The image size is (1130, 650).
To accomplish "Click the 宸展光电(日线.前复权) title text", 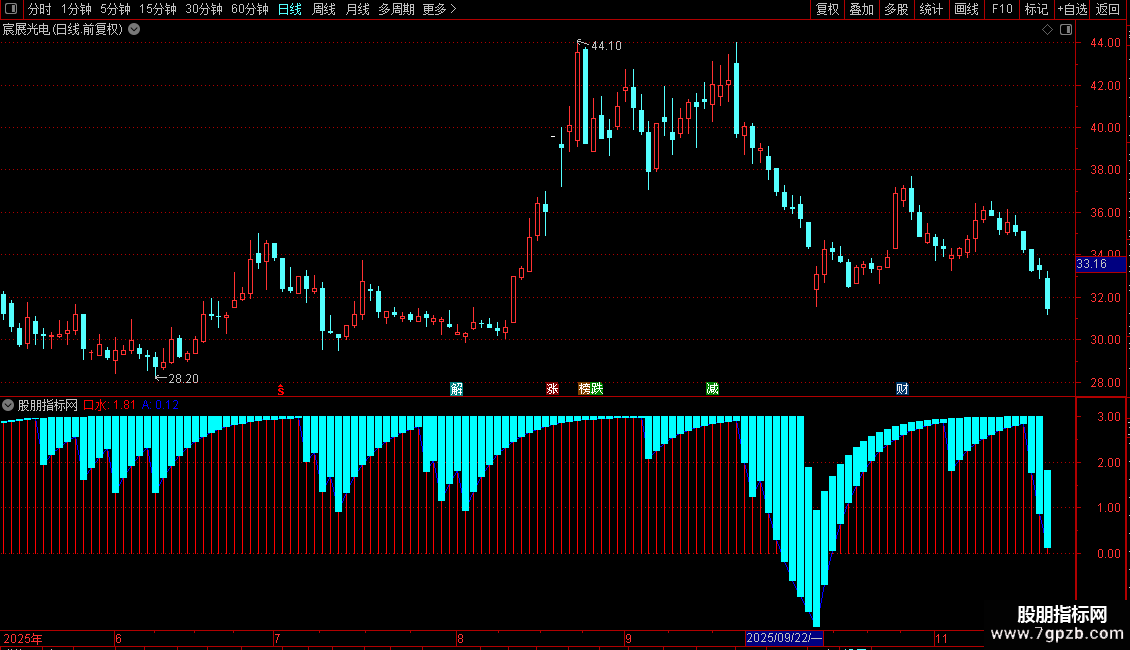I will click(x=63, y=30).
